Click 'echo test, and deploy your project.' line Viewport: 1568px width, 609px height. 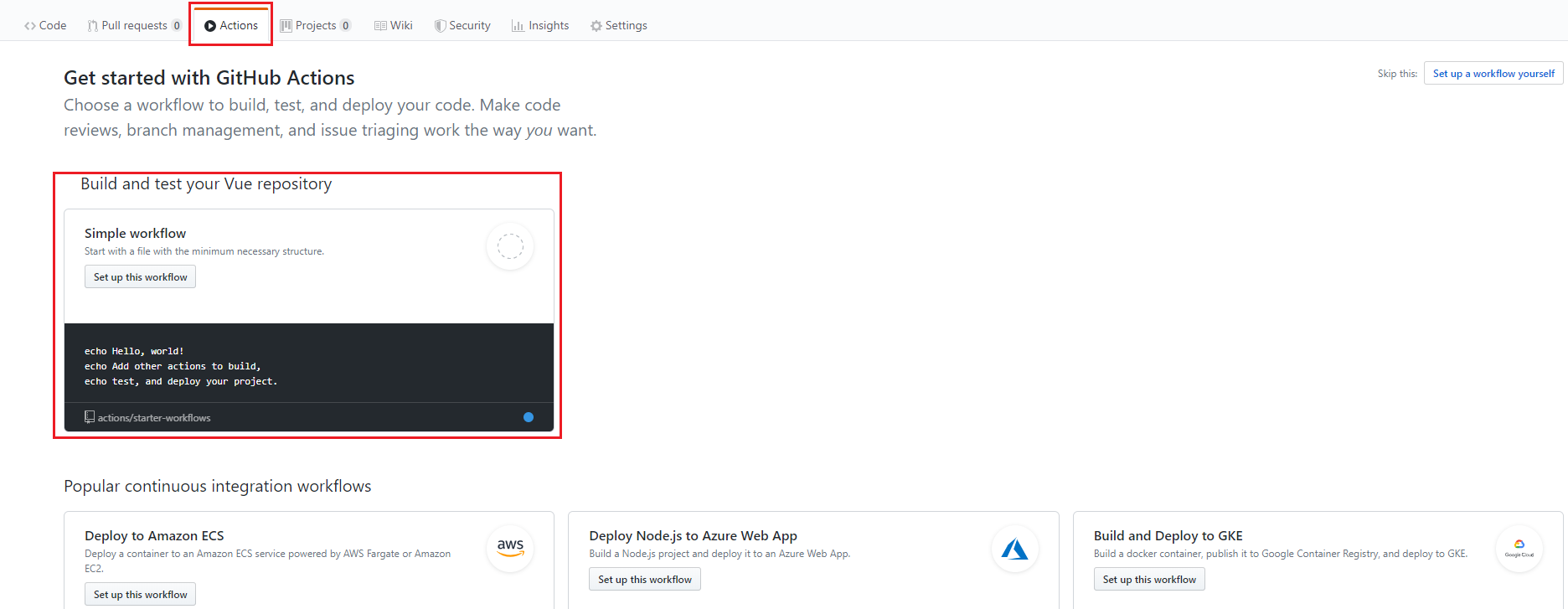181,382
